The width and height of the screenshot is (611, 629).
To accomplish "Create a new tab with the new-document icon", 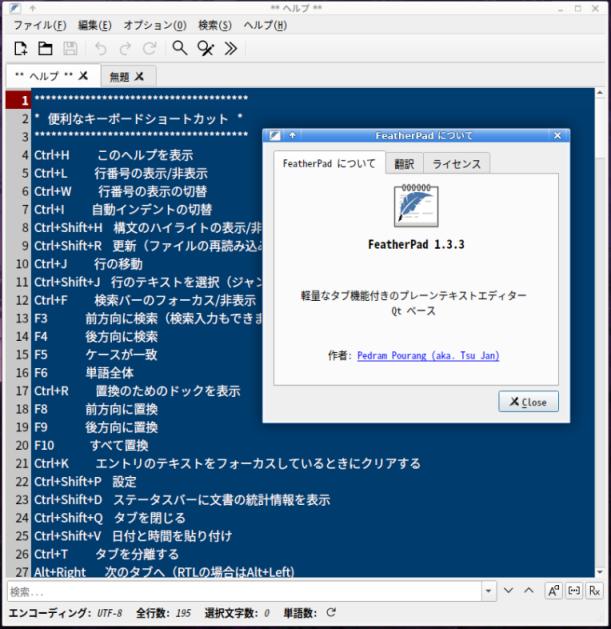I will pyautogui.click(x=20, y=49).
